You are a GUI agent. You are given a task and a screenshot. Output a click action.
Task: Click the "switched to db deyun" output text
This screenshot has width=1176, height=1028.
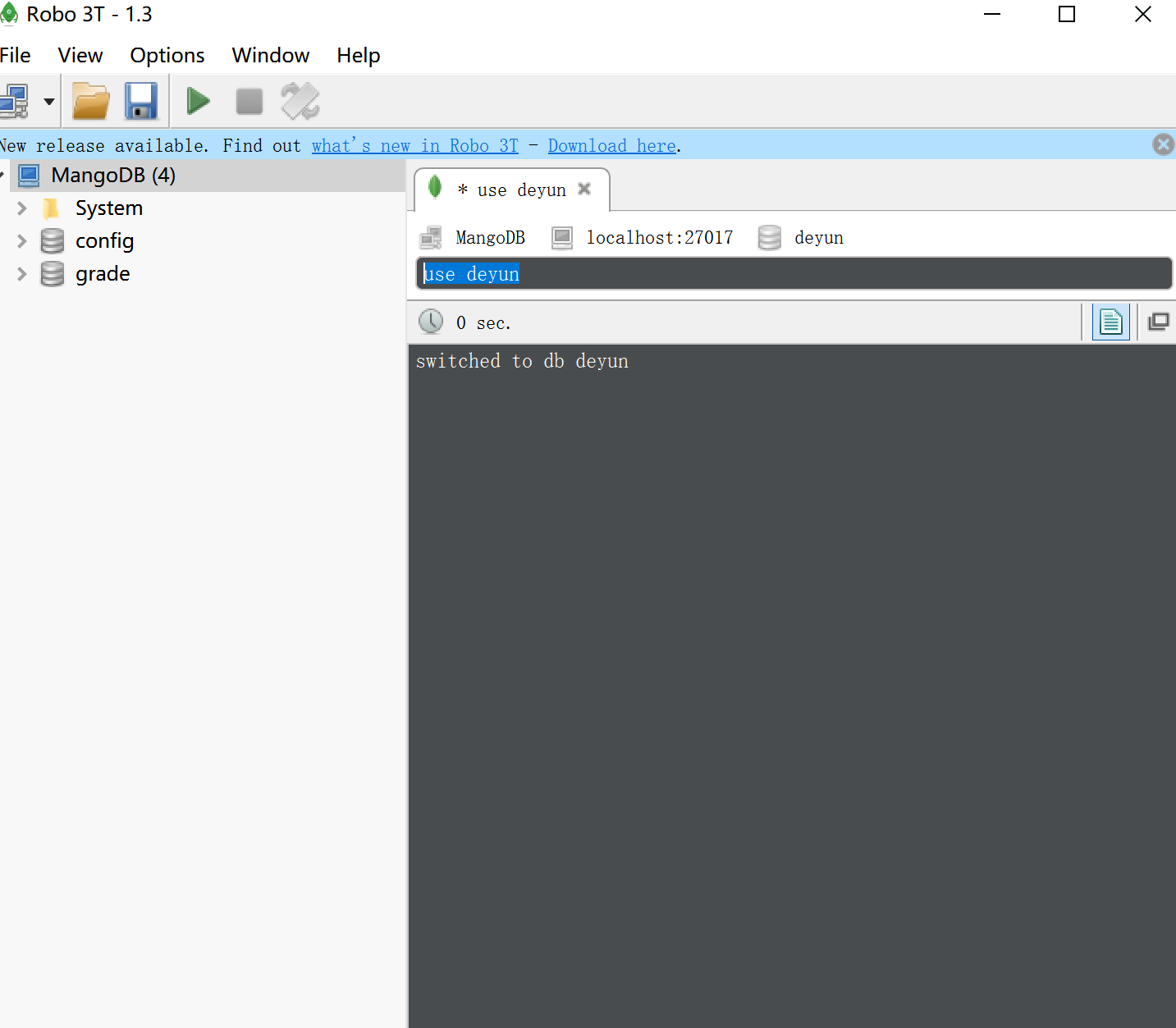tap(522, 362)
